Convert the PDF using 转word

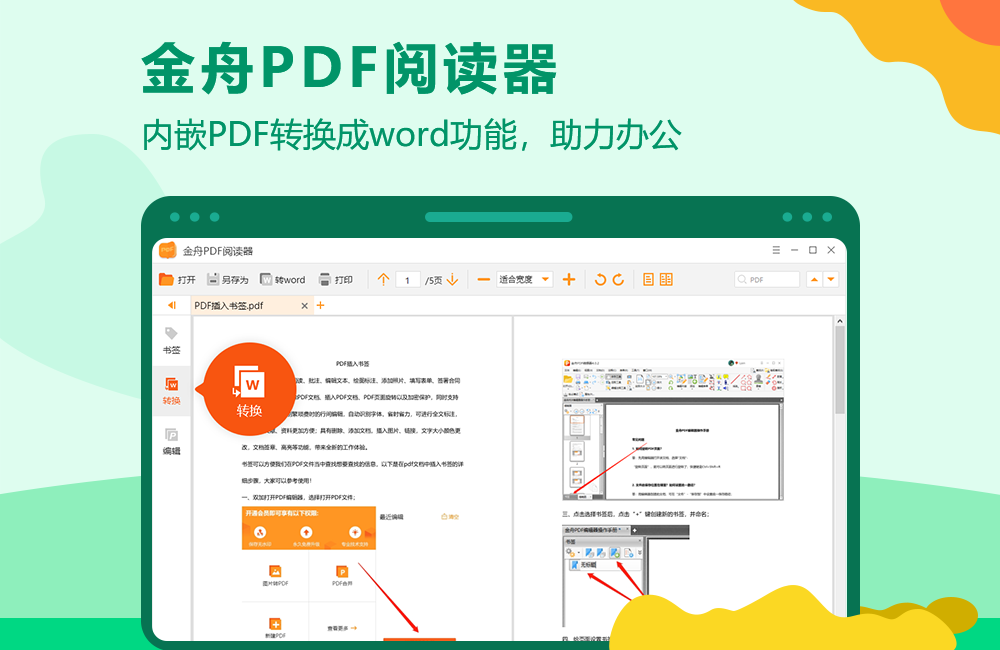276,278
